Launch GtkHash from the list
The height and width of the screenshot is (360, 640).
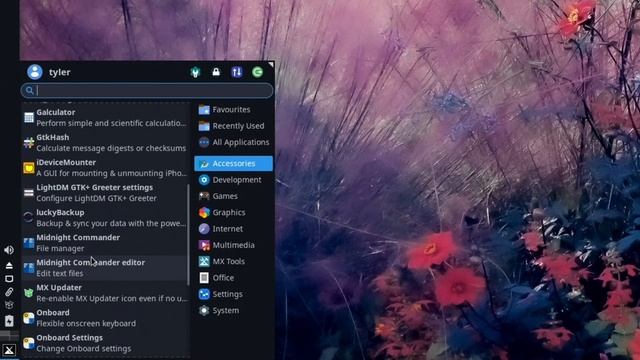coord(105,143)
